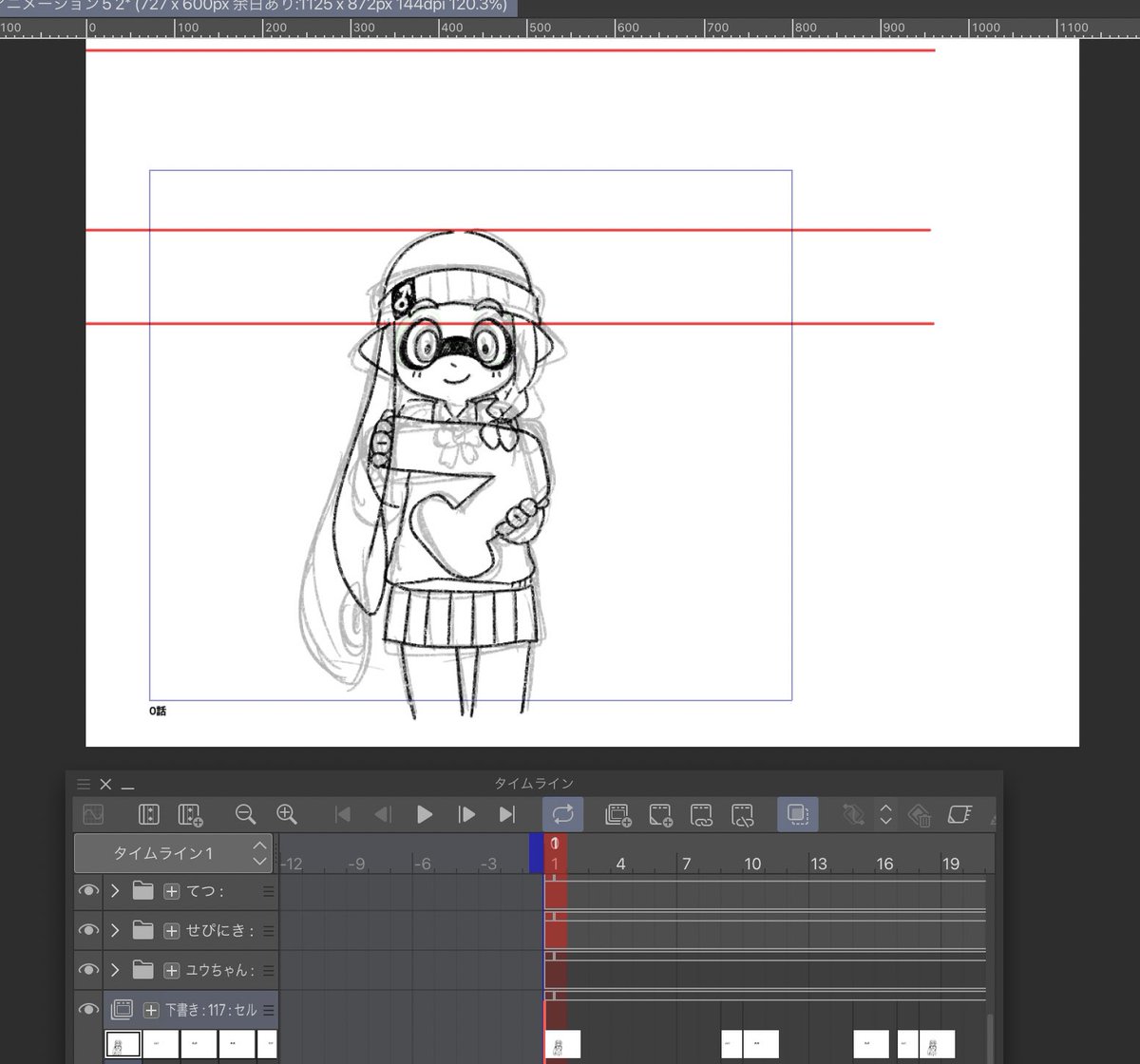Click the red current frame marker
This screenshot has width=1140, height=1064.
tap(556, 853)
